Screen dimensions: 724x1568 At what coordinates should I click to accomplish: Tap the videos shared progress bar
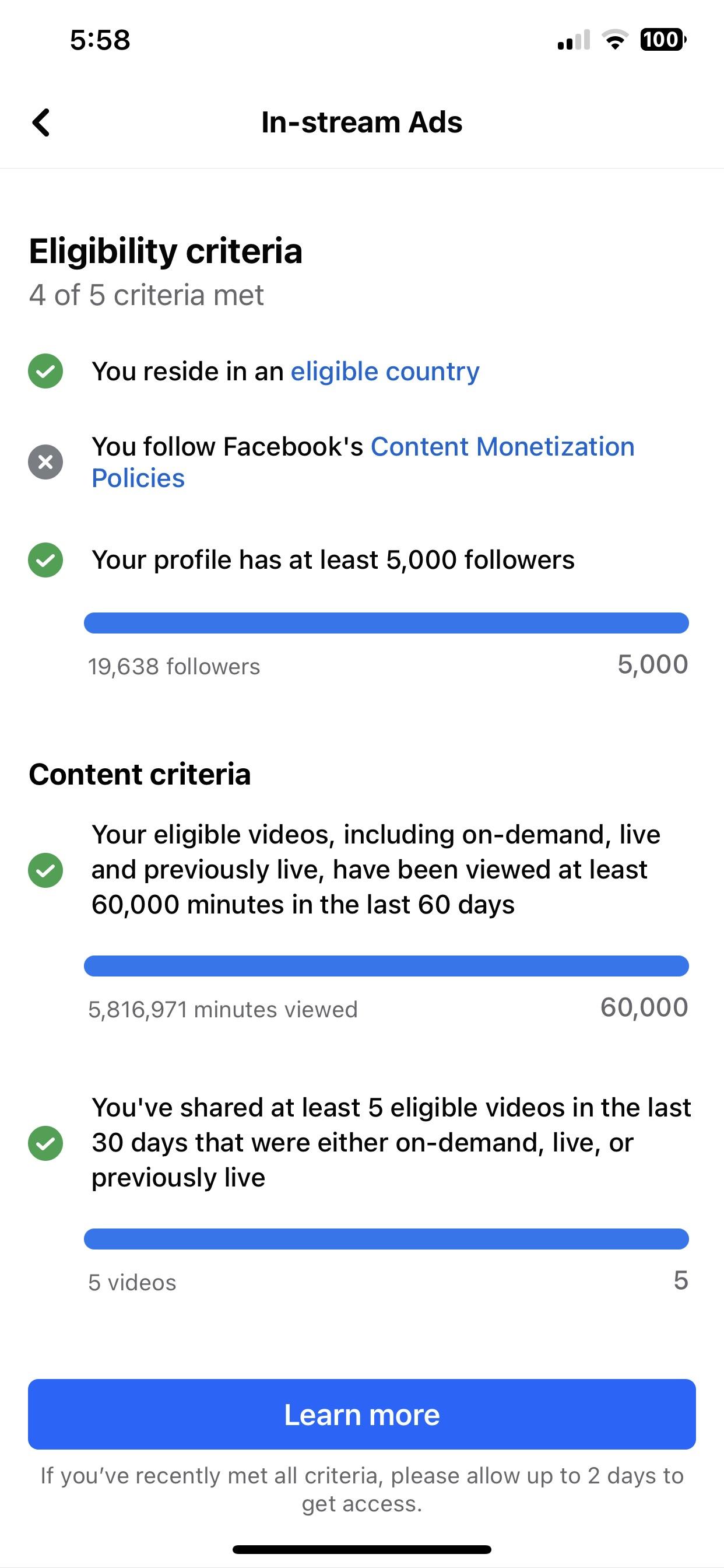[x=386, y=1238]
